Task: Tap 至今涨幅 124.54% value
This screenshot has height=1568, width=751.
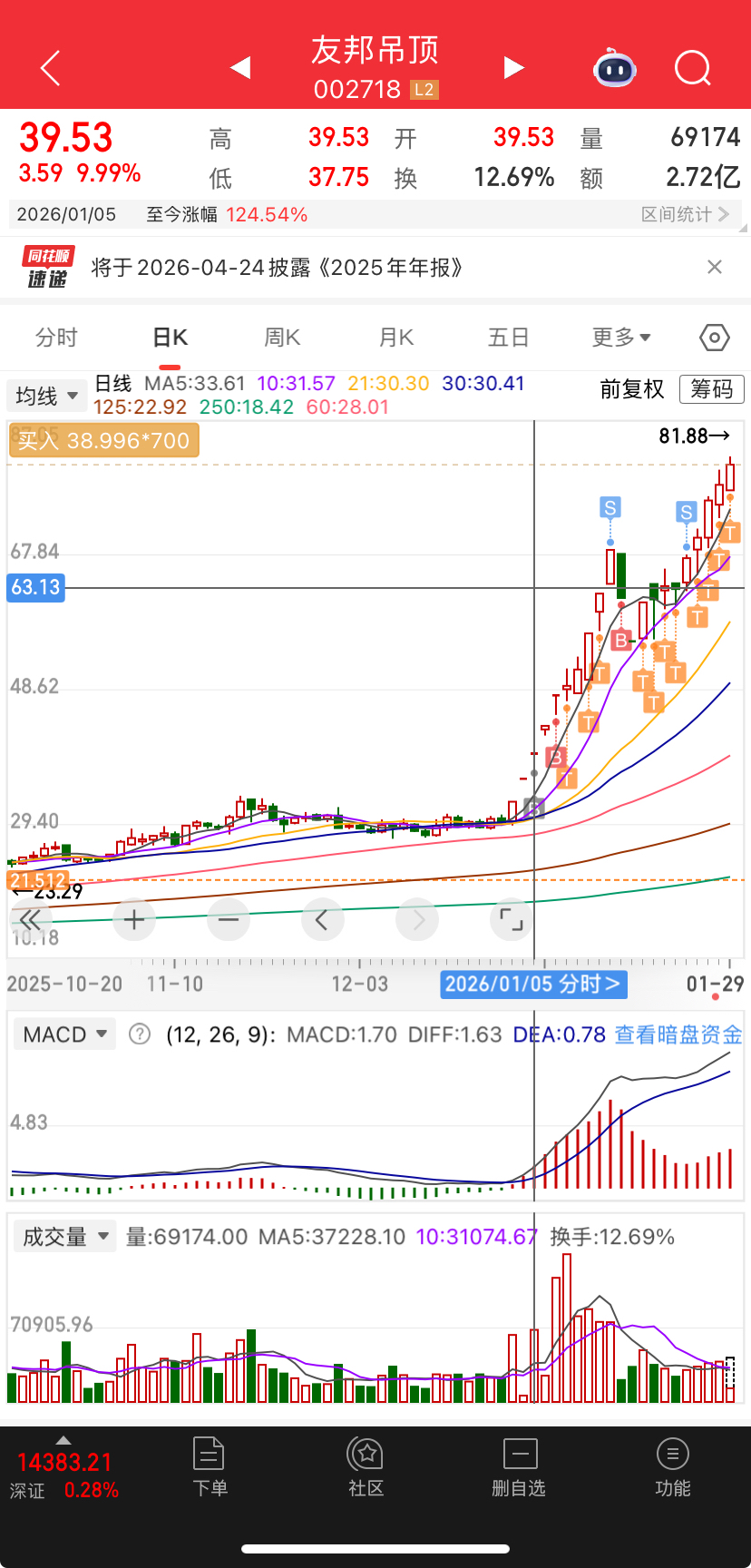Action: tap(267, 215)
